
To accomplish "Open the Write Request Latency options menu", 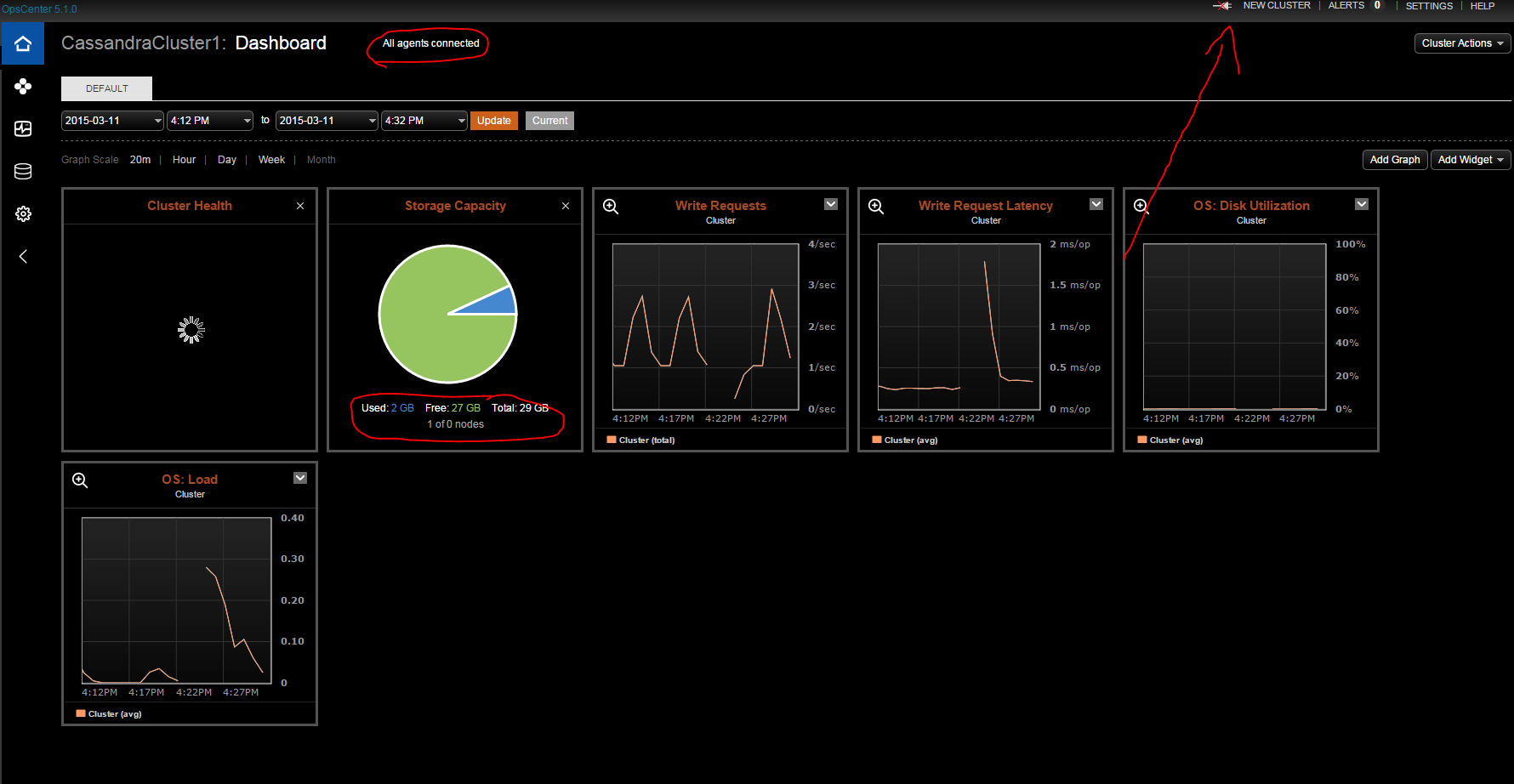I will coord(1096,204).
